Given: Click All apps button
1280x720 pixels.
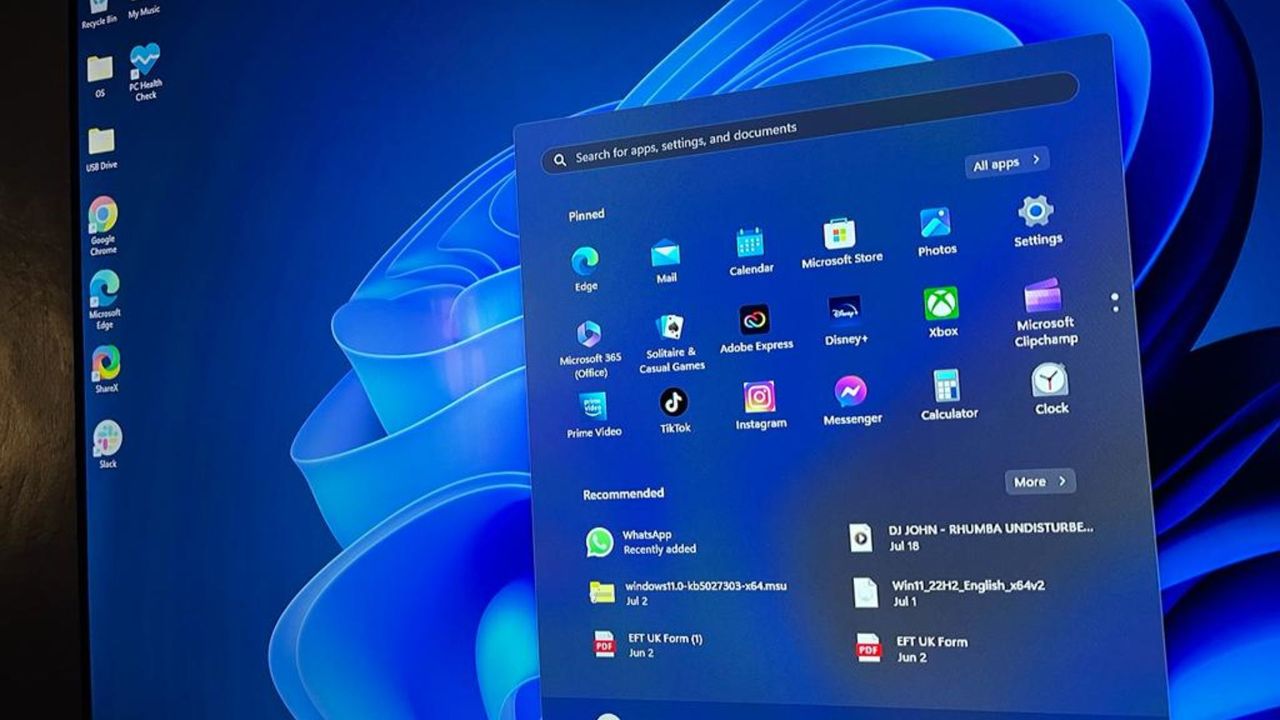Looking at the screenshot, I should pos(1007,162).
